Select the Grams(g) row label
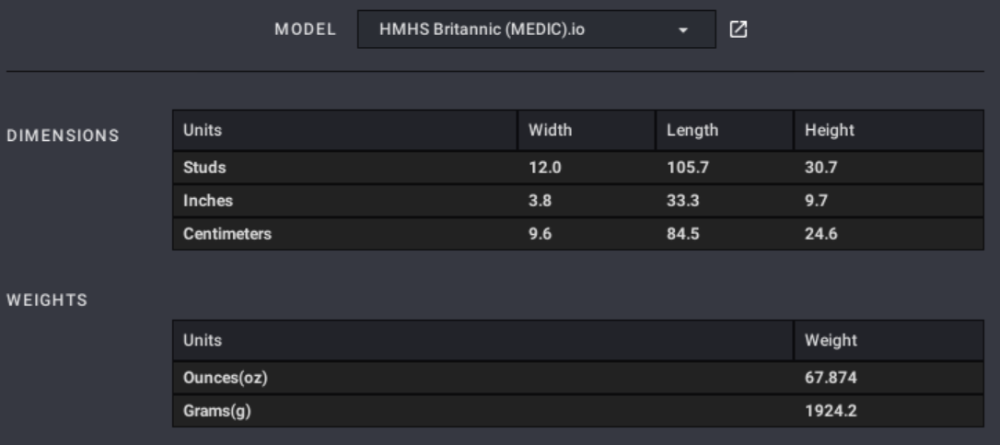 point(217,411)
